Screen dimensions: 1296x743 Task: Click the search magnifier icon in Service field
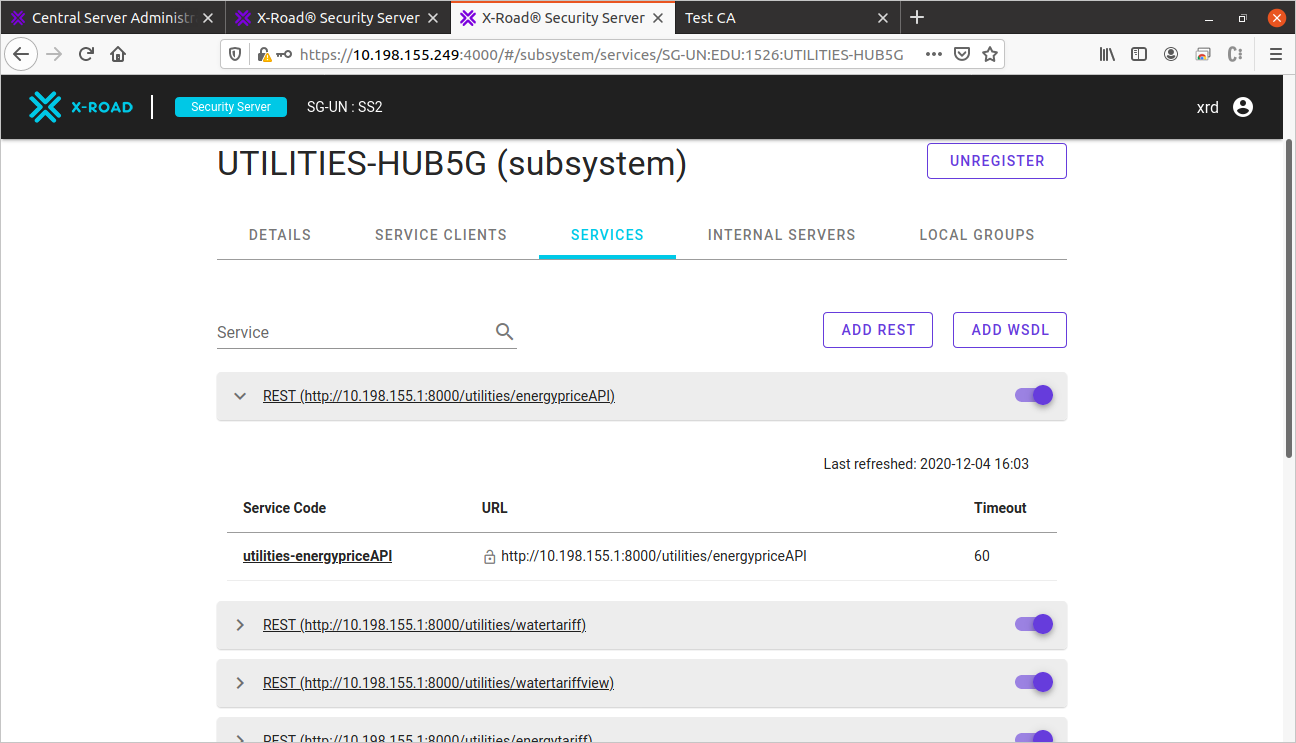(505, 332)
